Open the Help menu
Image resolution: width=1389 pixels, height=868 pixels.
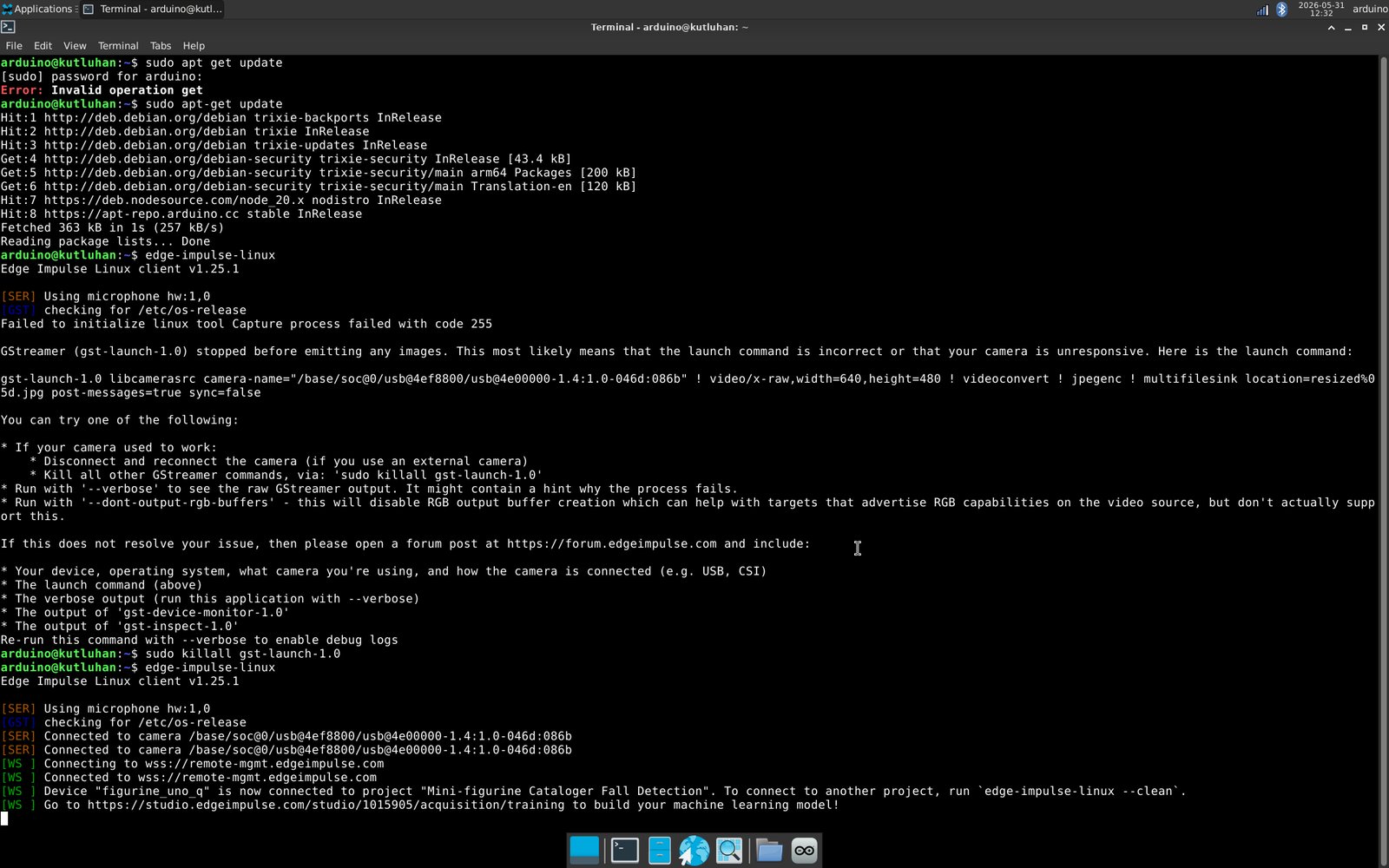coord(194,46)
